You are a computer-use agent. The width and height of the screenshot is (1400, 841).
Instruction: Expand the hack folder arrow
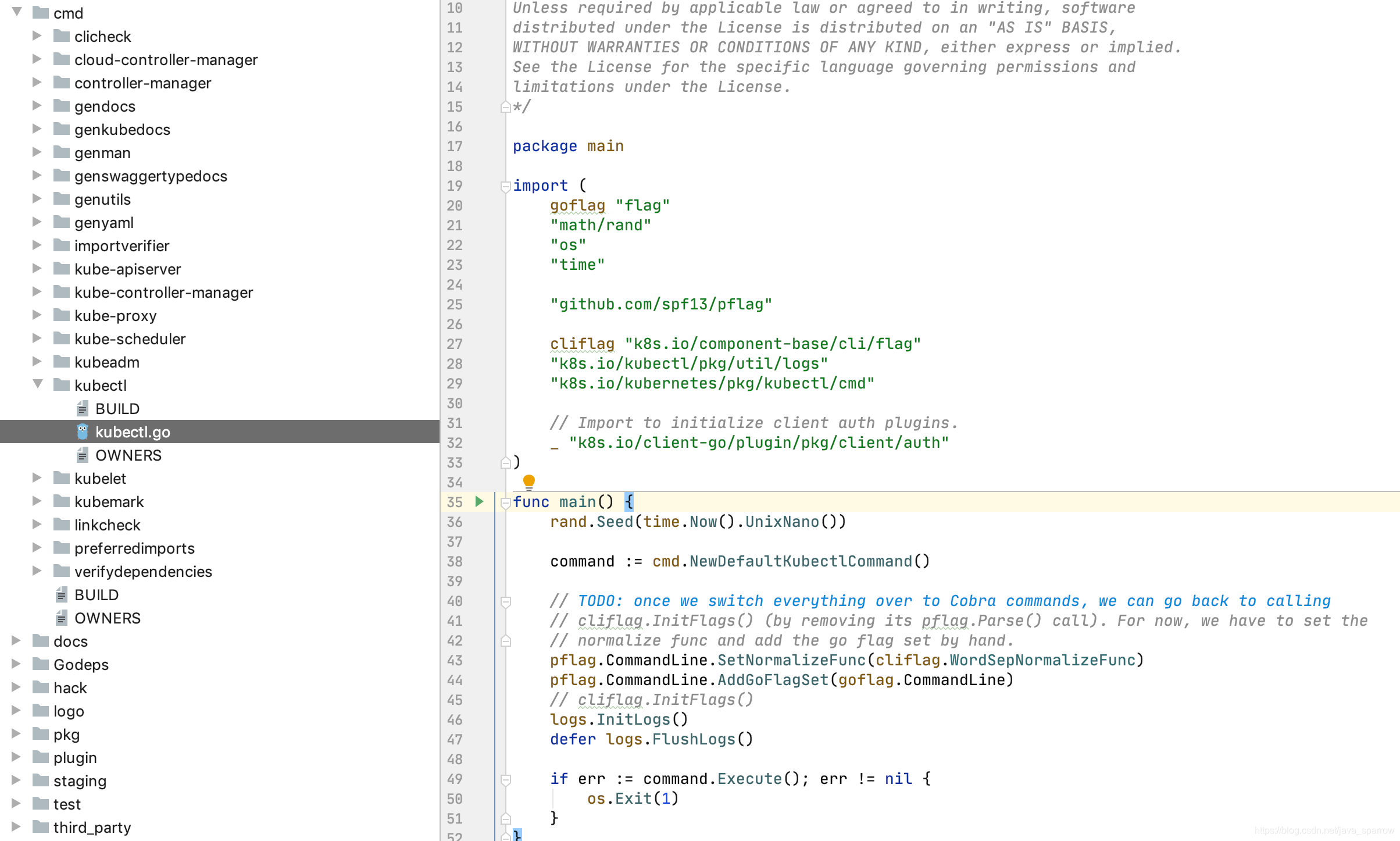[x=16, y=687]
